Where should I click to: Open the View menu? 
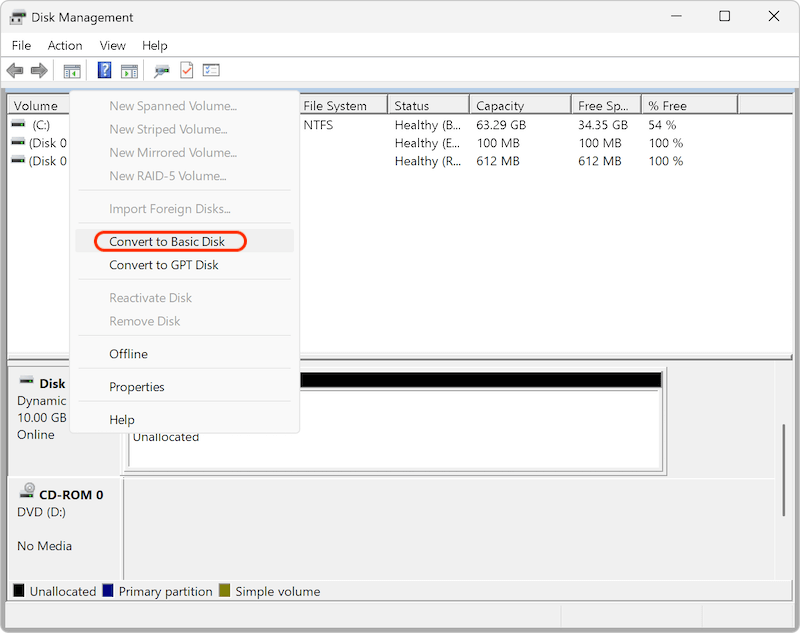tap(112, 45)
